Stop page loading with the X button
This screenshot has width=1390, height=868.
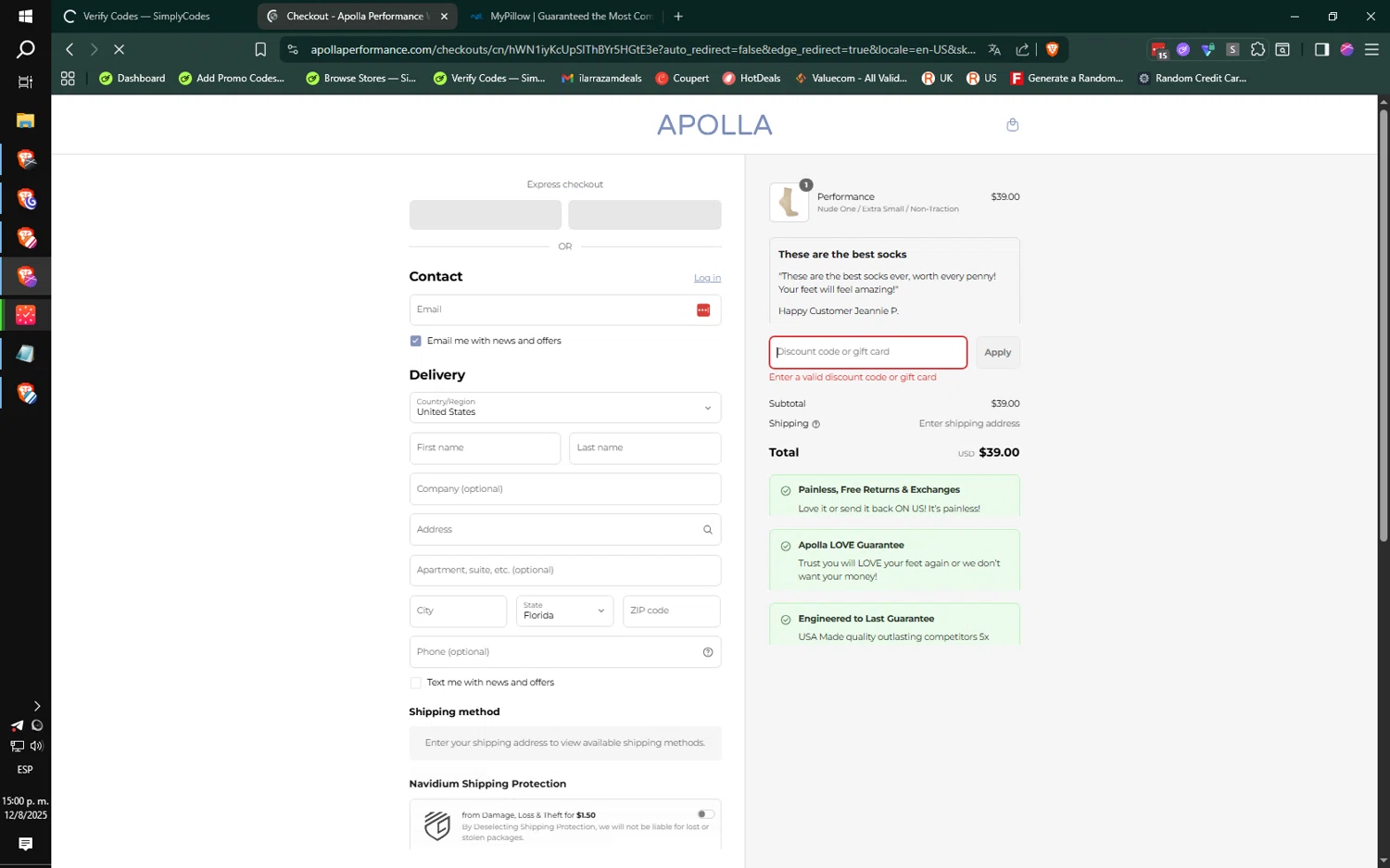coord(119,49)
